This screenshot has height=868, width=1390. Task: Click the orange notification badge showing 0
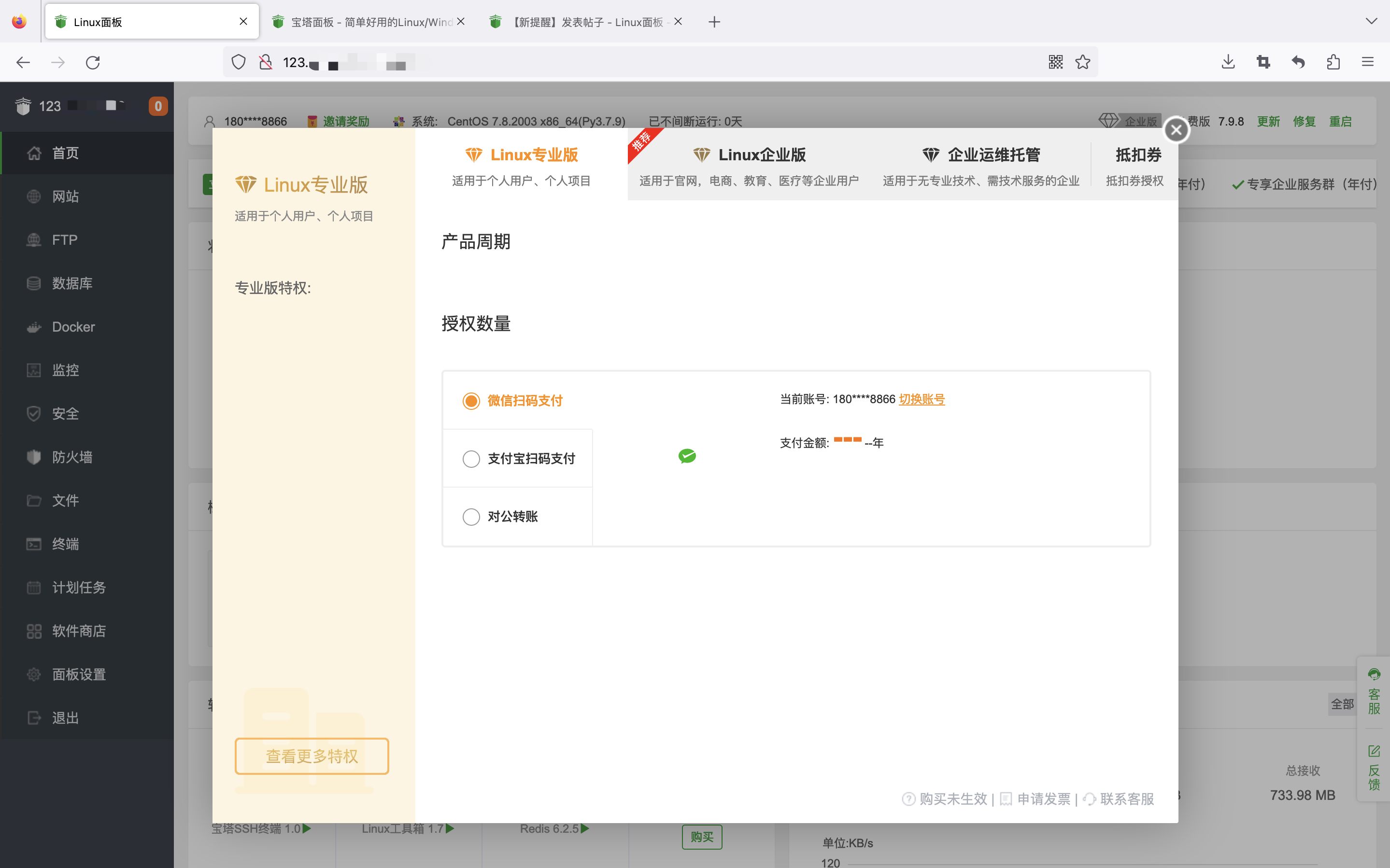(x=158, y=106)
